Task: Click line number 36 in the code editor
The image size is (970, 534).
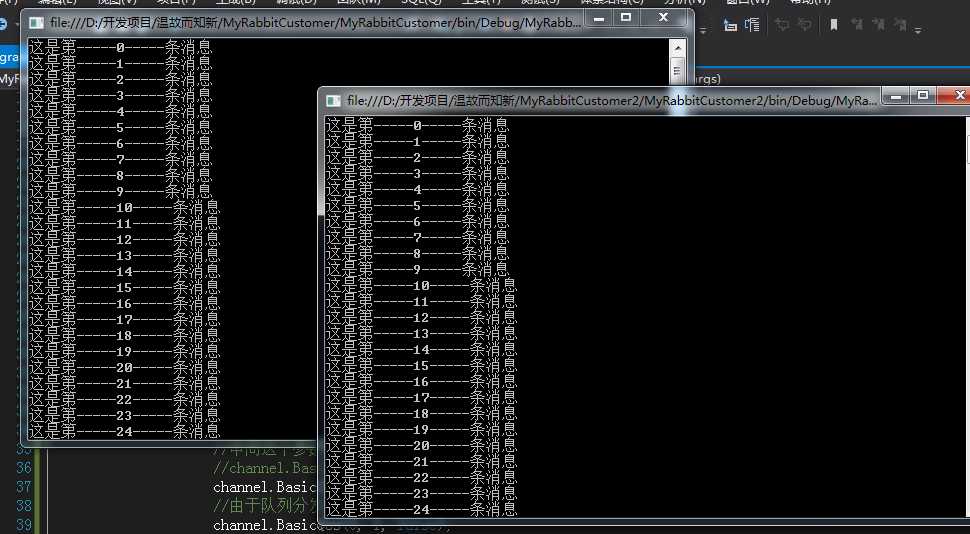Action: (24, 468)
